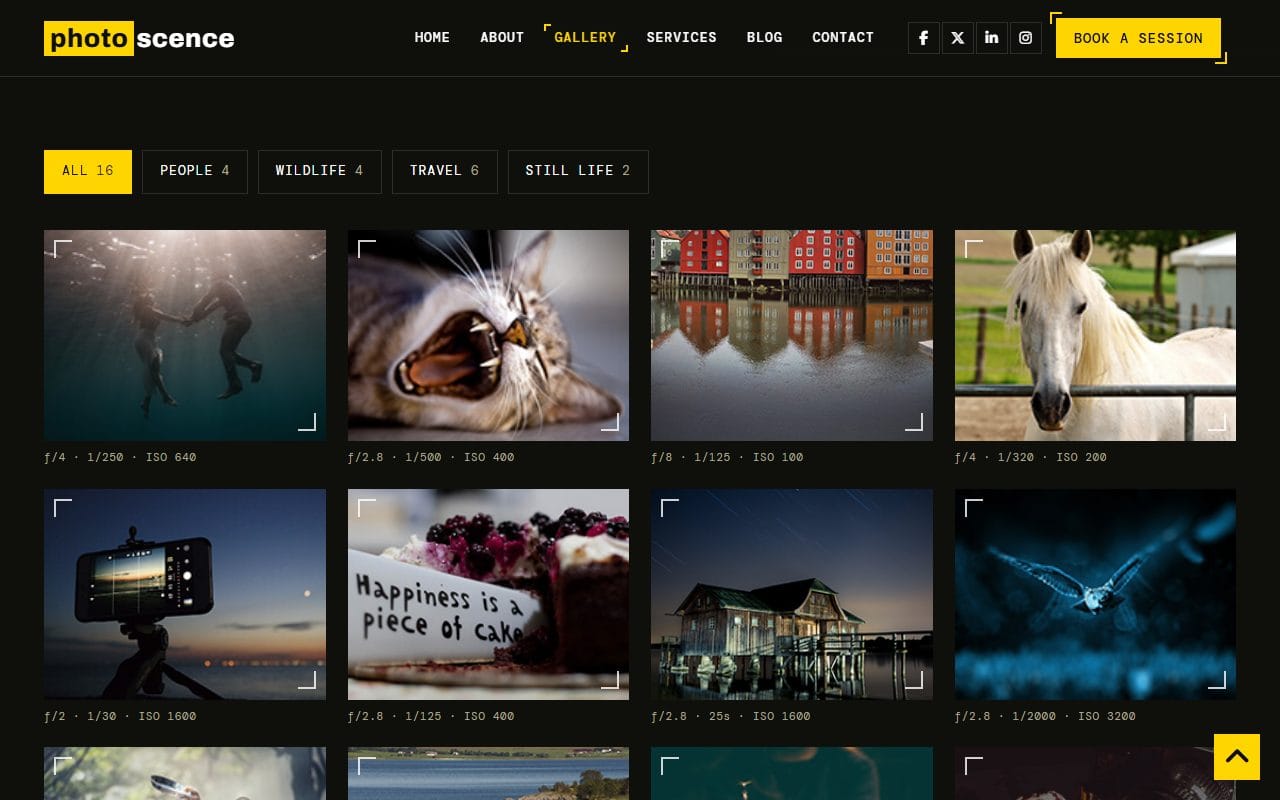This screenshot has width=1280, height=800.
Task: Open the Blog page
Action: 764,37
